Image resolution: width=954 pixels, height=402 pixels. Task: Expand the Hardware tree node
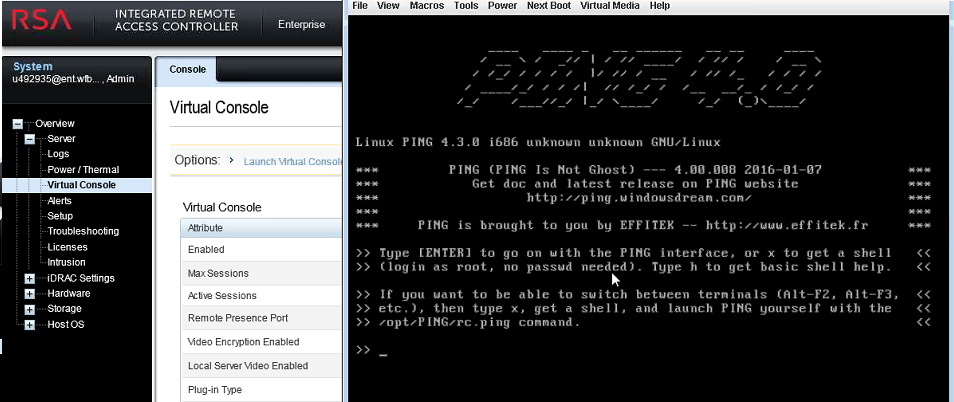point(30,294)
